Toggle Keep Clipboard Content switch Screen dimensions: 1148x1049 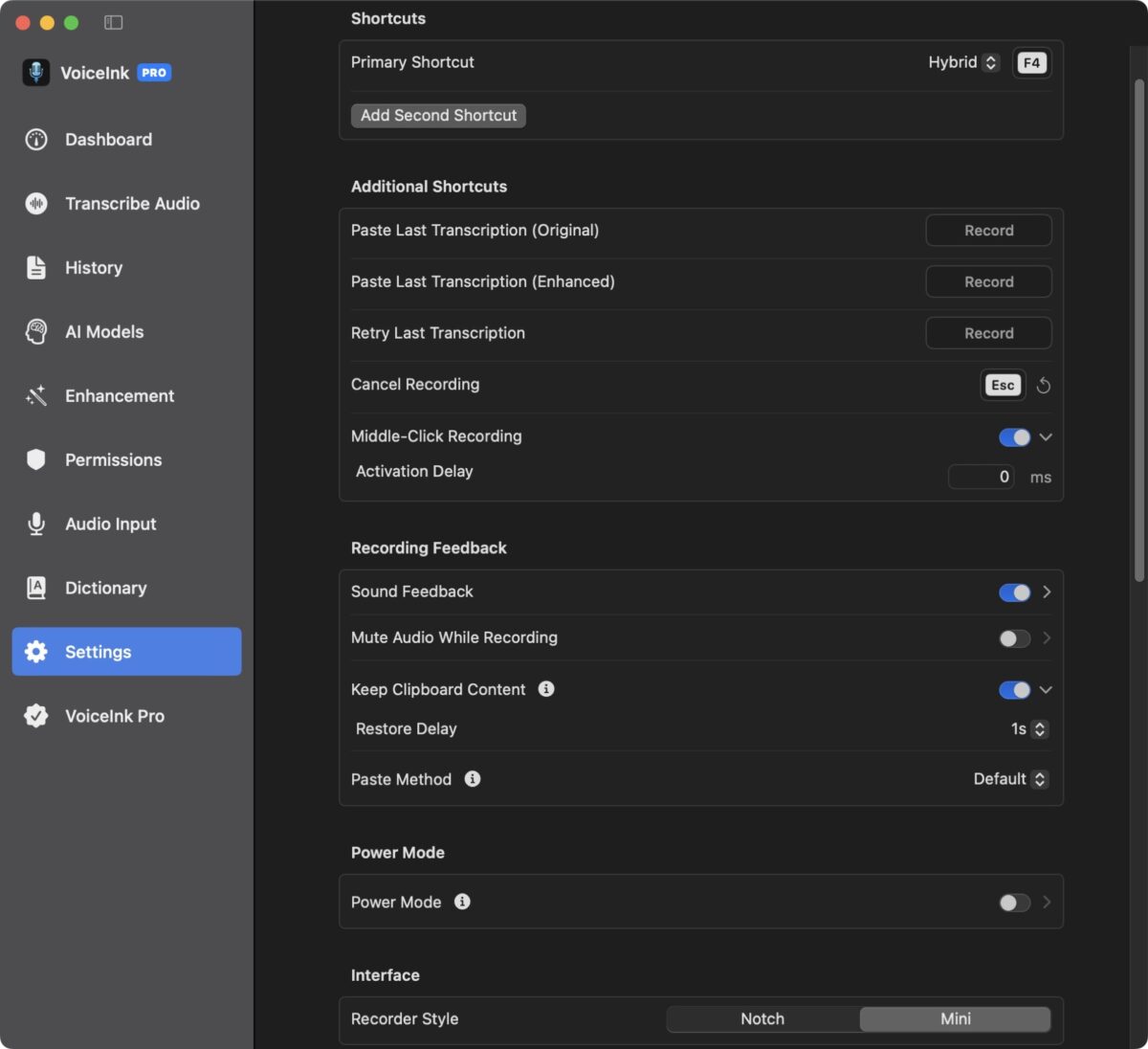click(x=1014, y=690)
